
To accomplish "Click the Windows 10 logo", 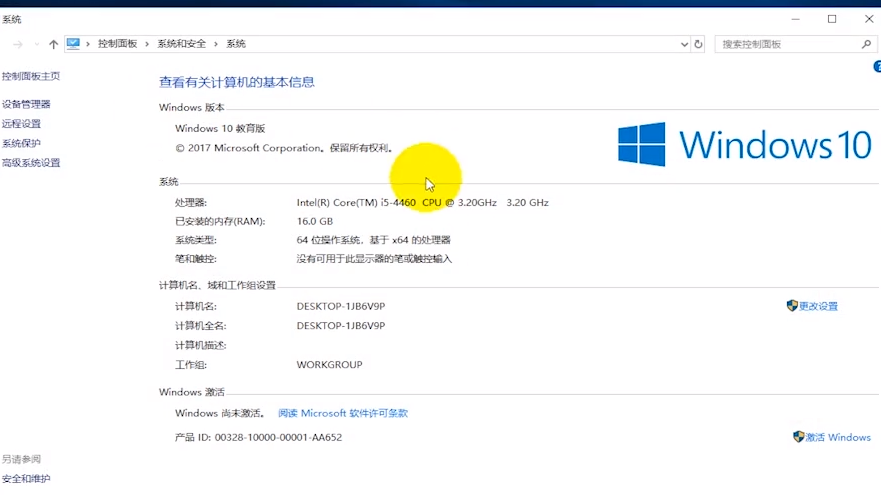I will [744, 144].
